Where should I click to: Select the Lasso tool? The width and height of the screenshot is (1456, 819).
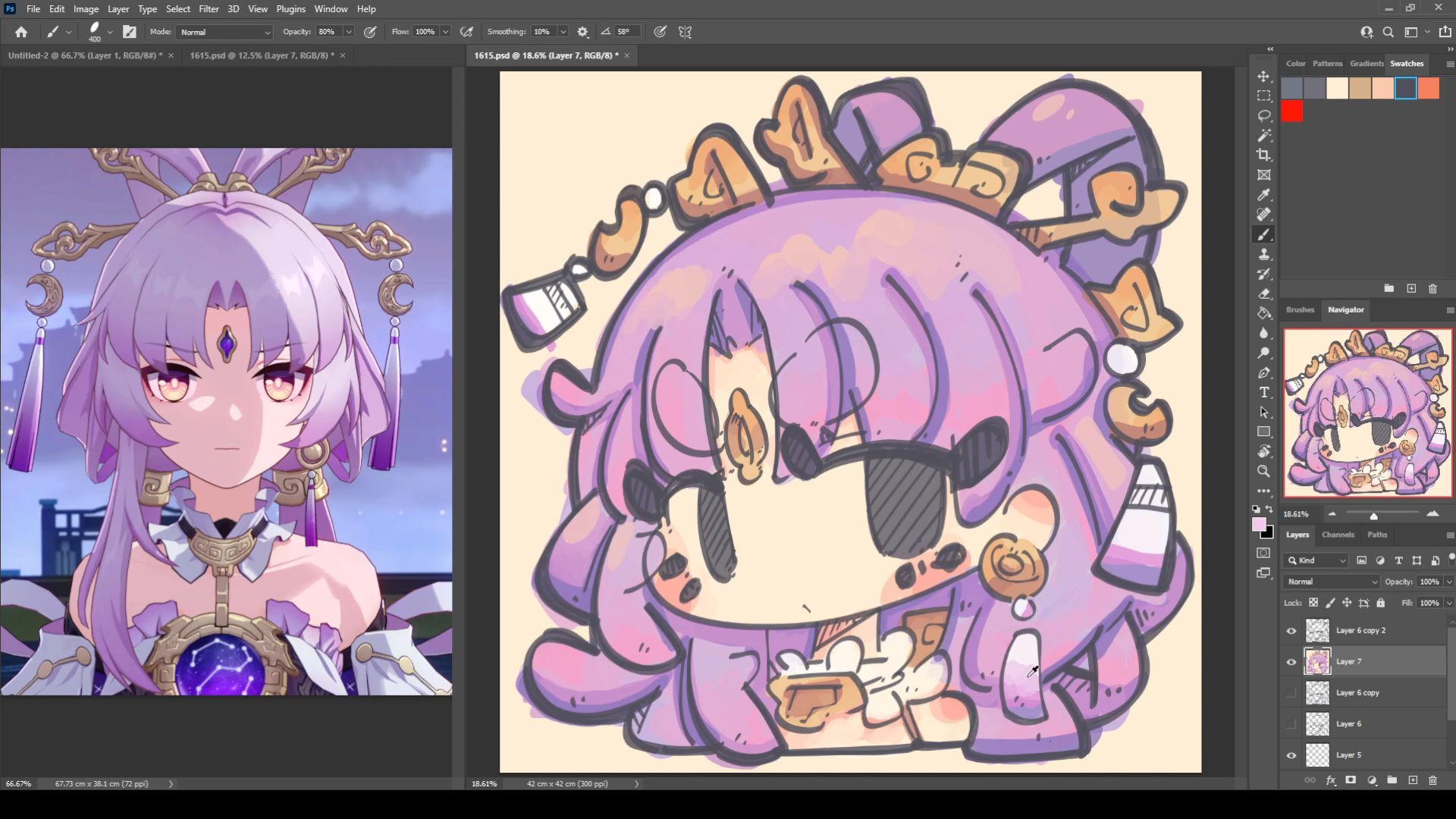tap(1264, 116)
